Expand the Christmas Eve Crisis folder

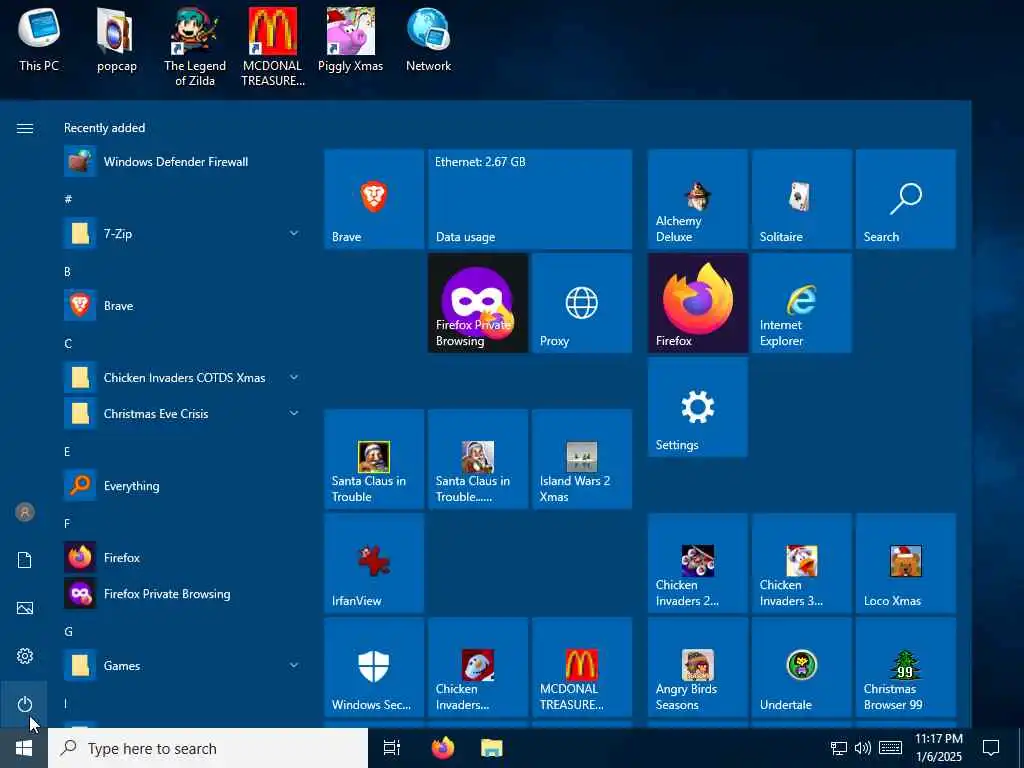pyautogui.click(x=183, y=413)
